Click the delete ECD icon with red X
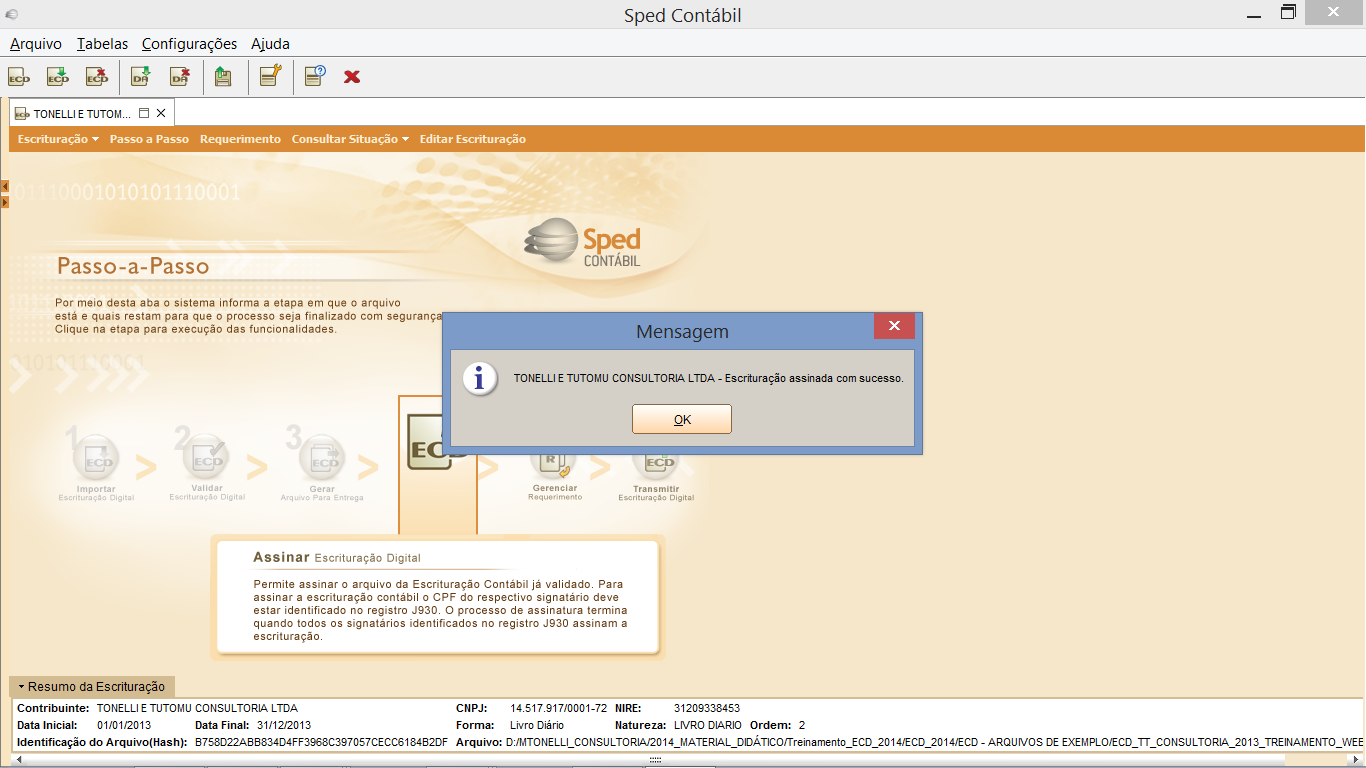Viewport: 1366px width, 768px height. (x=97, y=76)
